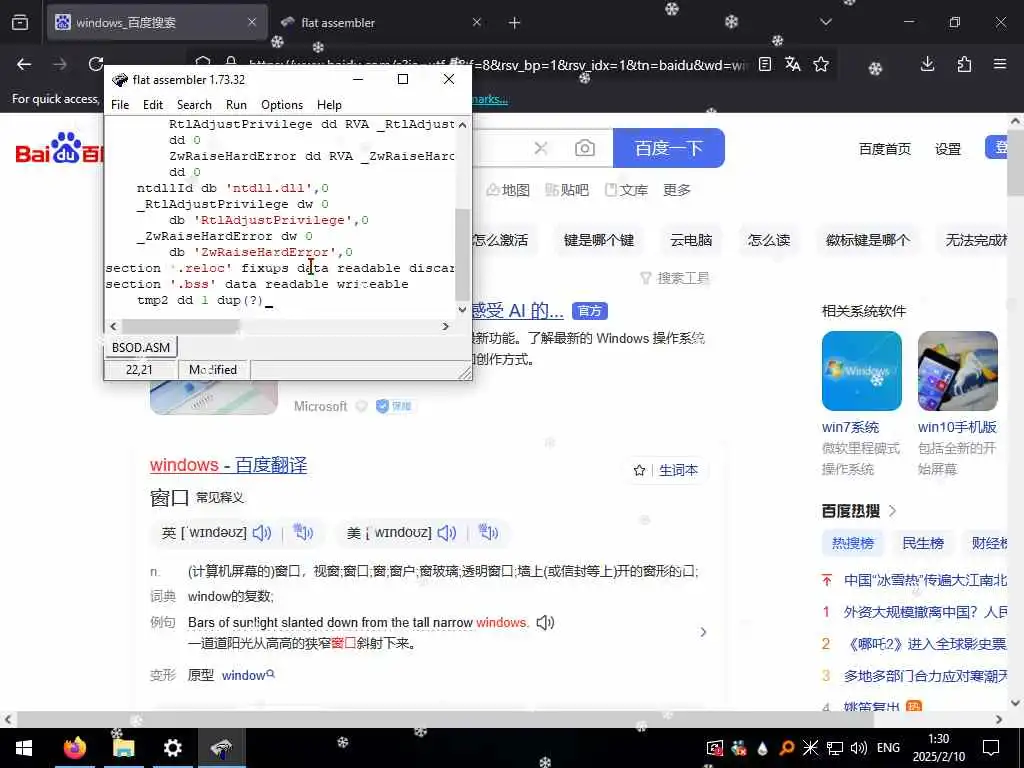This screenshot has height=768, width=1024.
Task: Open the 贴吧 search category
Action: click(x=567, y=190)
